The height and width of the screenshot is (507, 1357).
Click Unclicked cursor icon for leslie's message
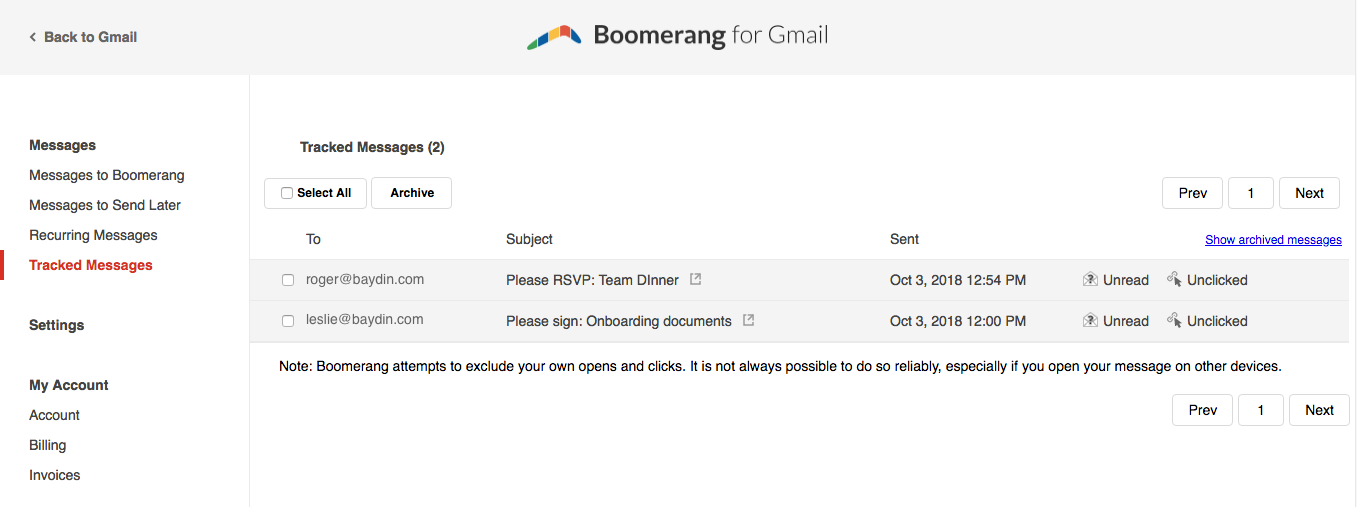point(1174,321)
